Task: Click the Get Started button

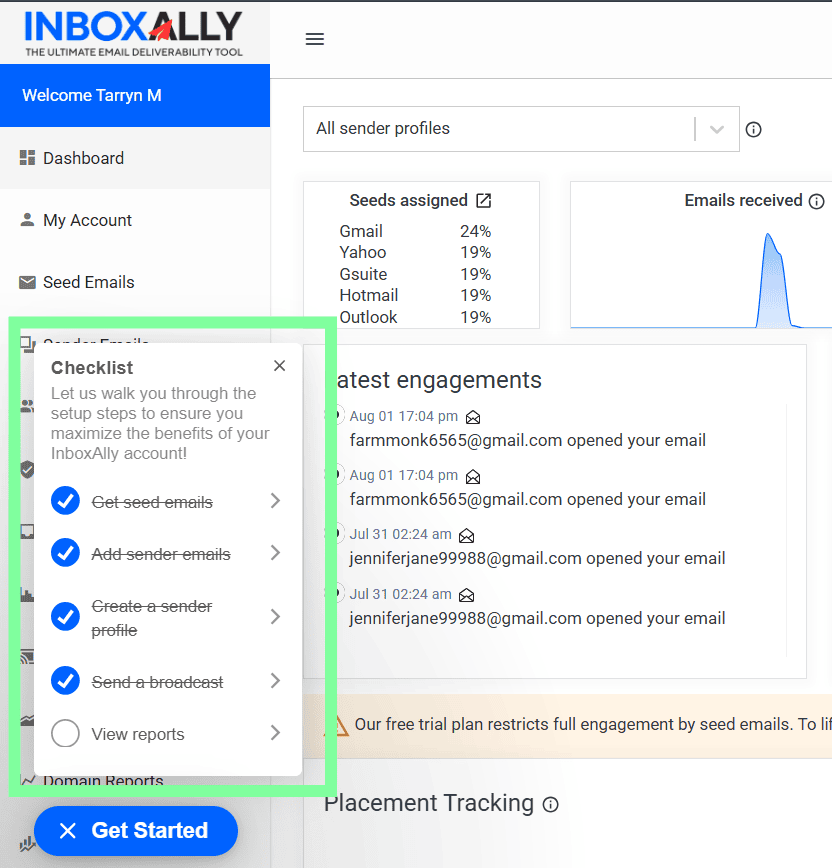Action: [136, 830]
